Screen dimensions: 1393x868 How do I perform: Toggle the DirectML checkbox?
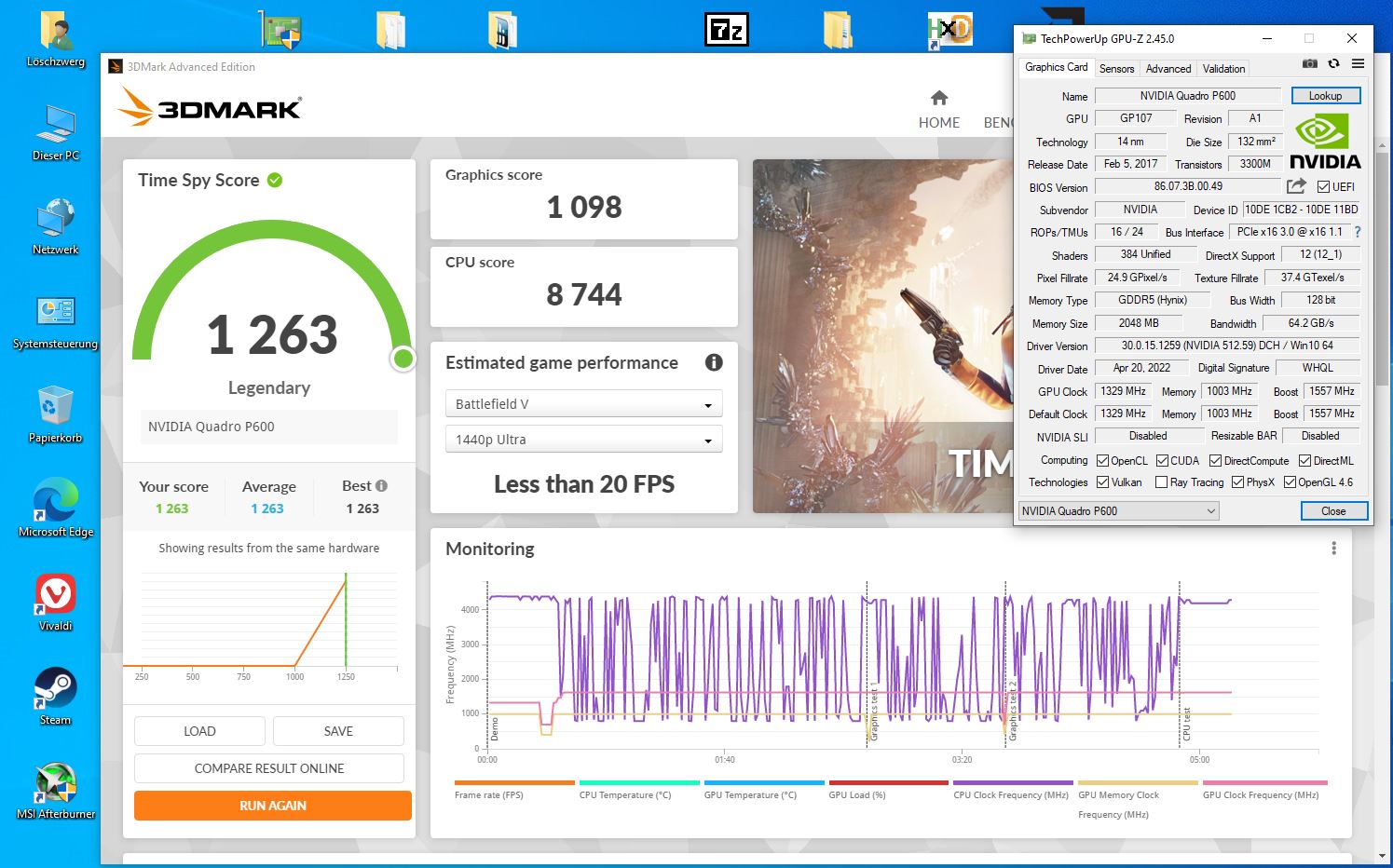(1304, 461)
